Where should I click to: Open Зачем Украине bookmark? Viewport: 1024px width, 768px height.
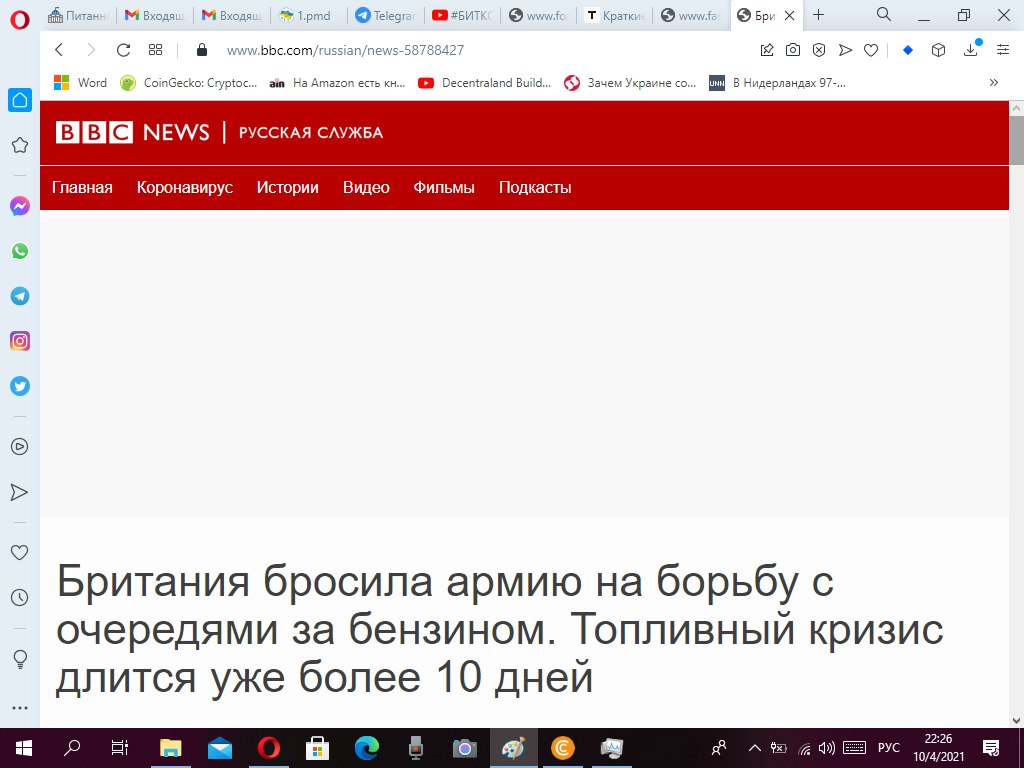[x=630, y=82]
